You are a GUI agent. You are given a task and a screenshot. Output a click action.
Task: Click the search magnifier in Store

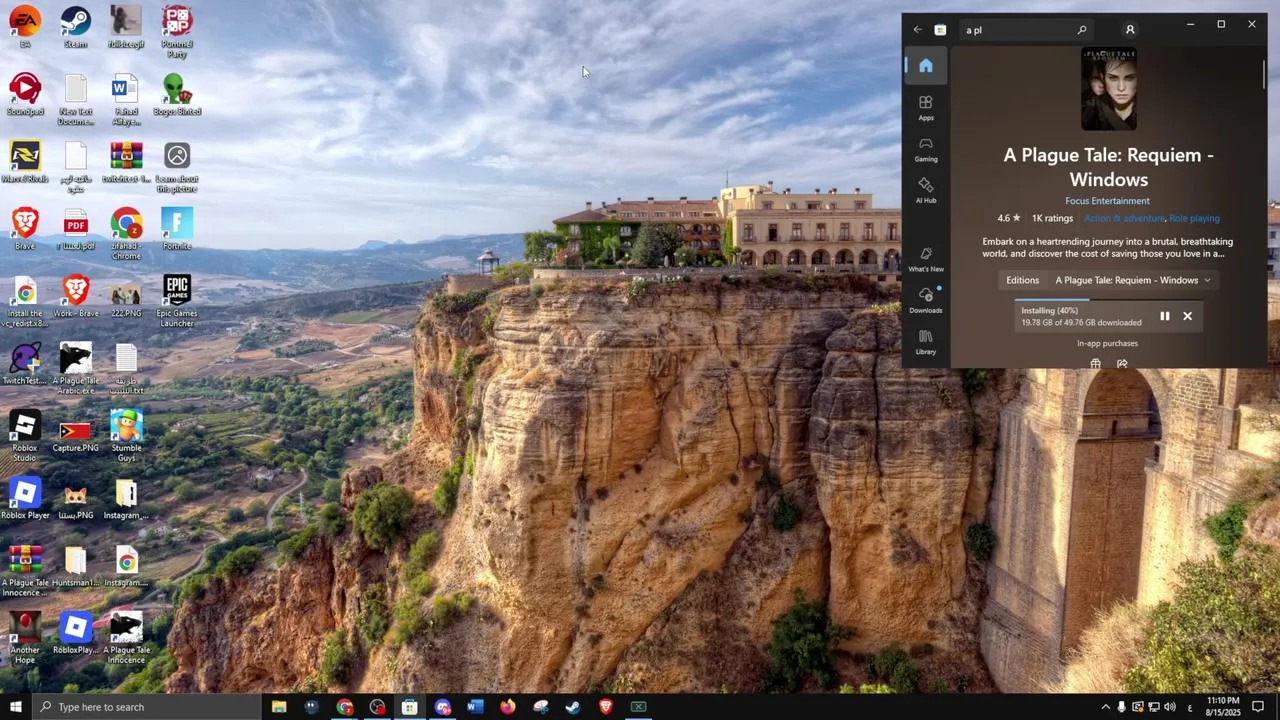pos(1082,30)
